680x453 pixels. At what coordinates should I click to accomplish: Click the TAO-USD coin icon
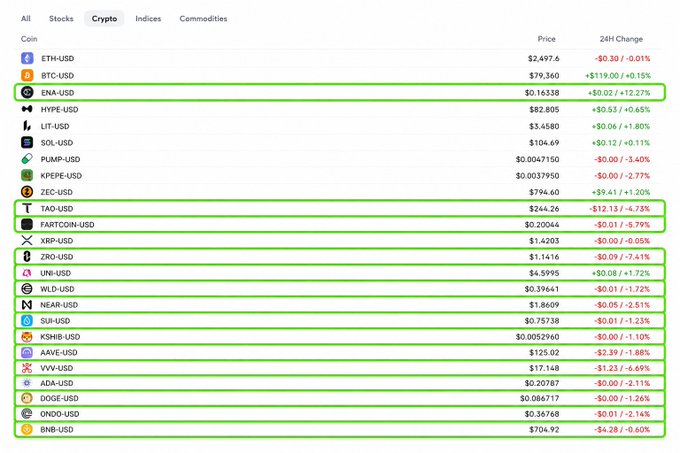[x=27, y=209]
